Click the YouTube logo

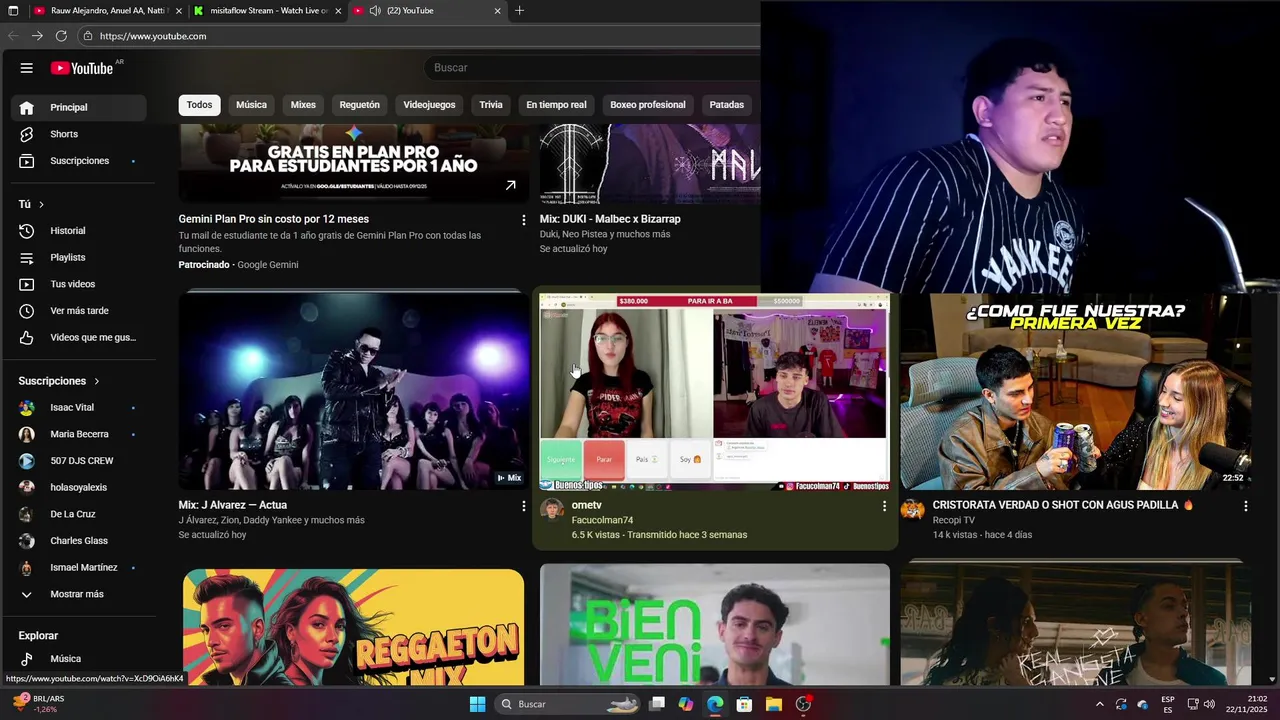click(82, 68)
